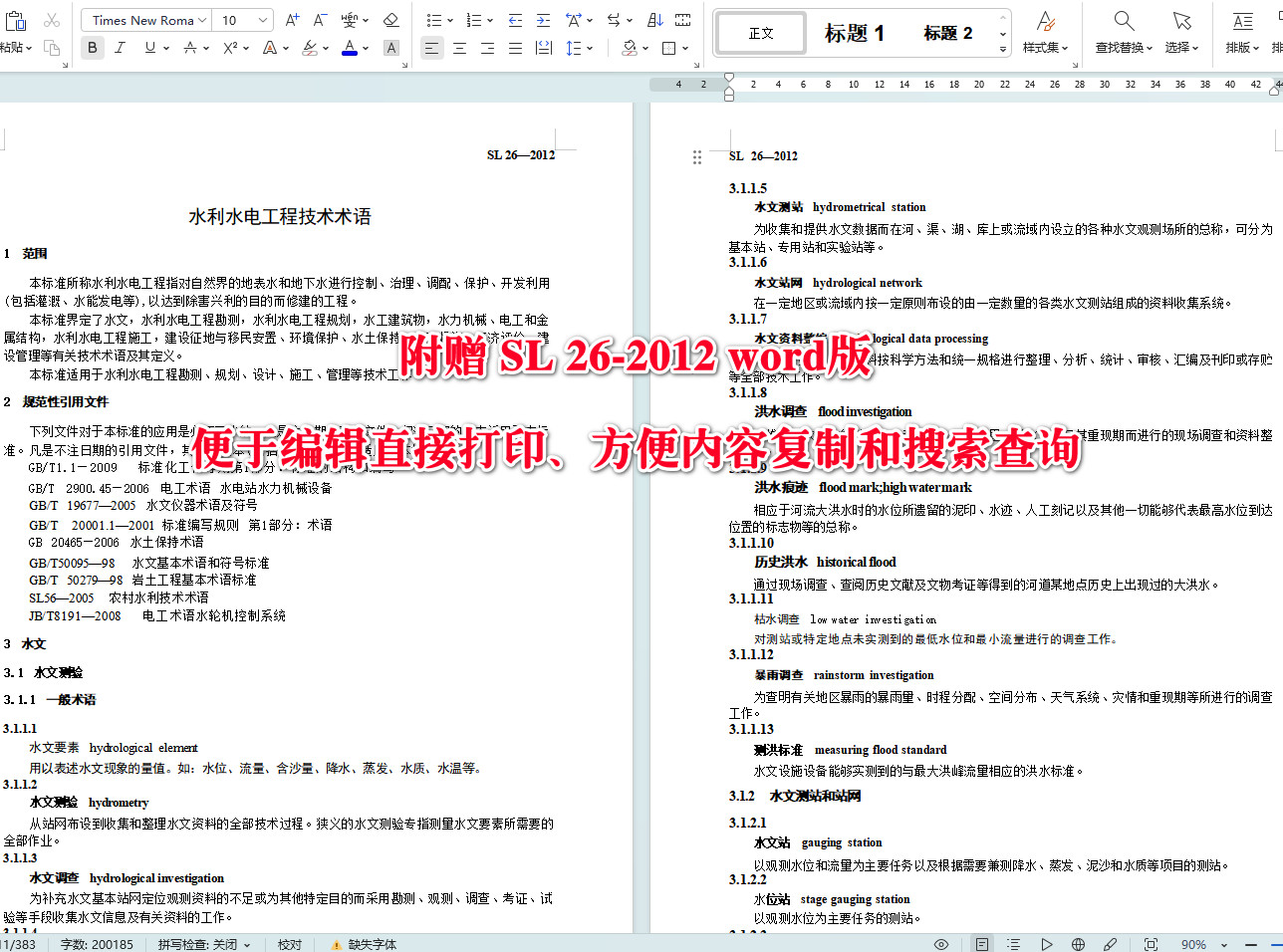Toggle the bulleted list formatting

pos(432,19)
